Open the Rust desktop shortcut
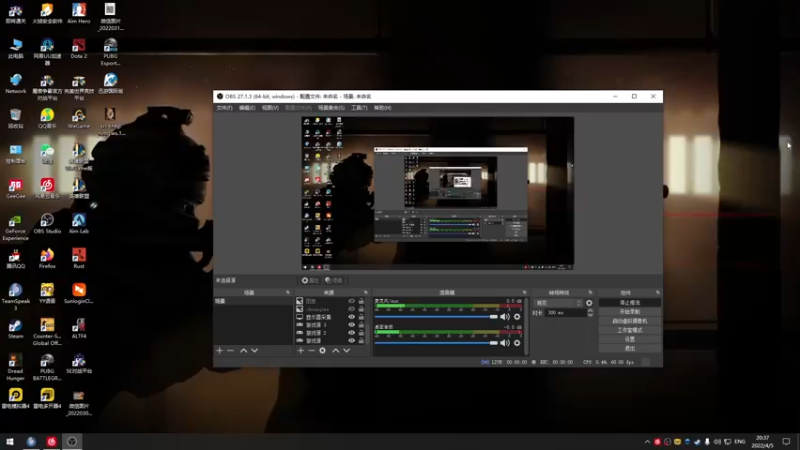The width and height of the screenshot is (800, 450). pyautogui.click(x=79, y=259)
